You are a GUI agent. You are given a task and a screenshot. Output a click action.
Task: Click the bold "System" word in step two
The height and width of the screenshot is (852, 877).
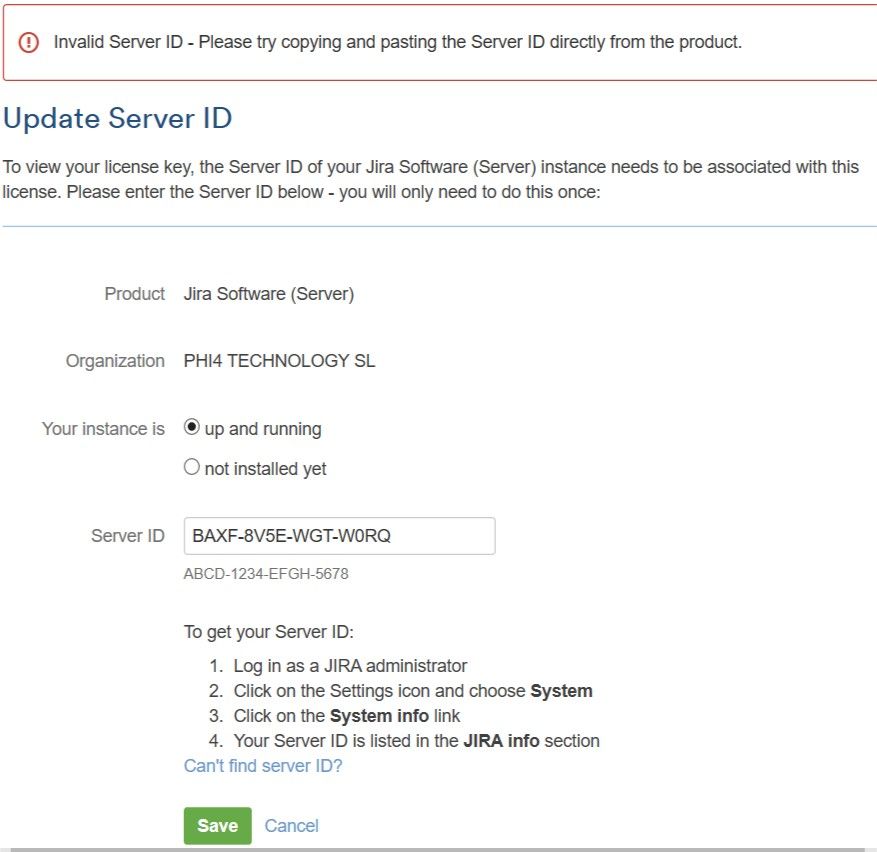click(x=561, y=691)
